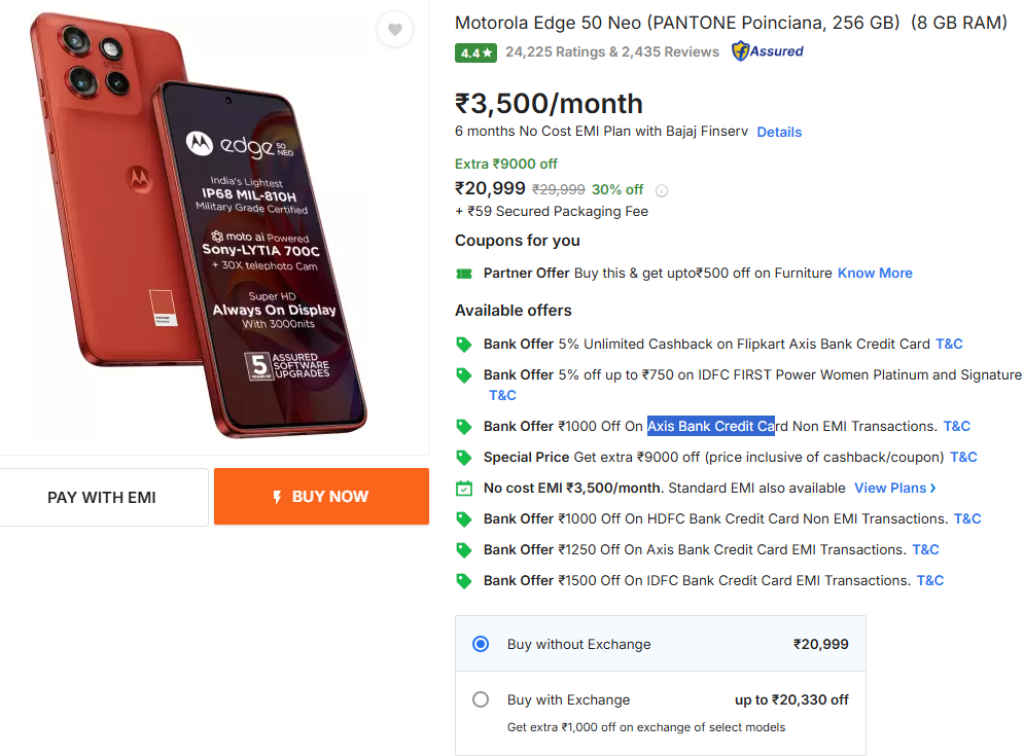
Task: Click the tag icon beside IDFC EMI offer
Action: (464, 580)
